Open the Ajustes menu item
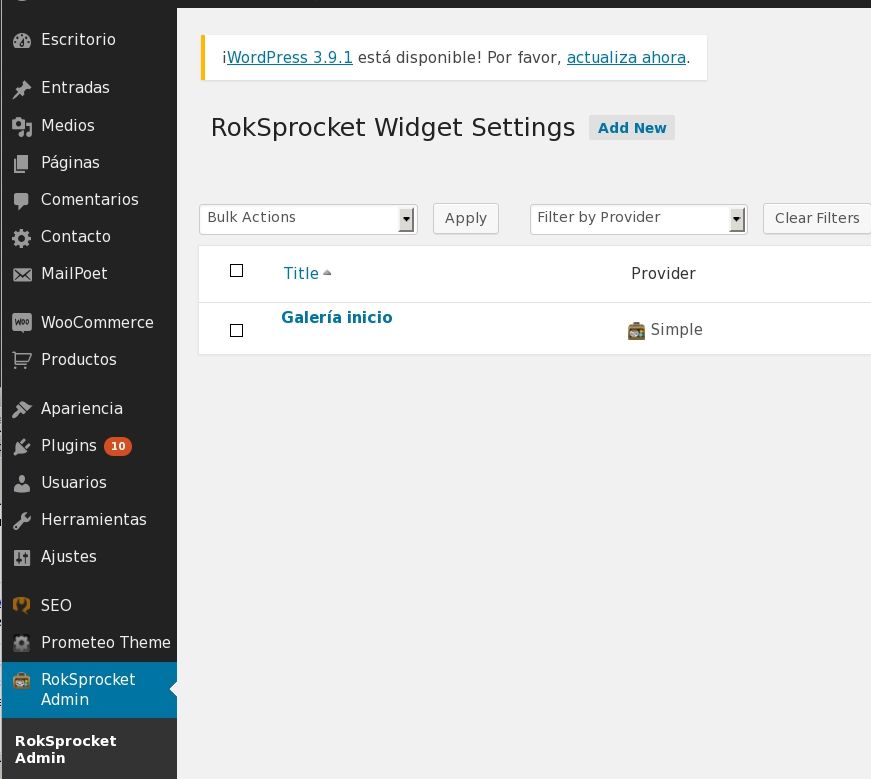The image size is (871, 779). click(69, 556)
